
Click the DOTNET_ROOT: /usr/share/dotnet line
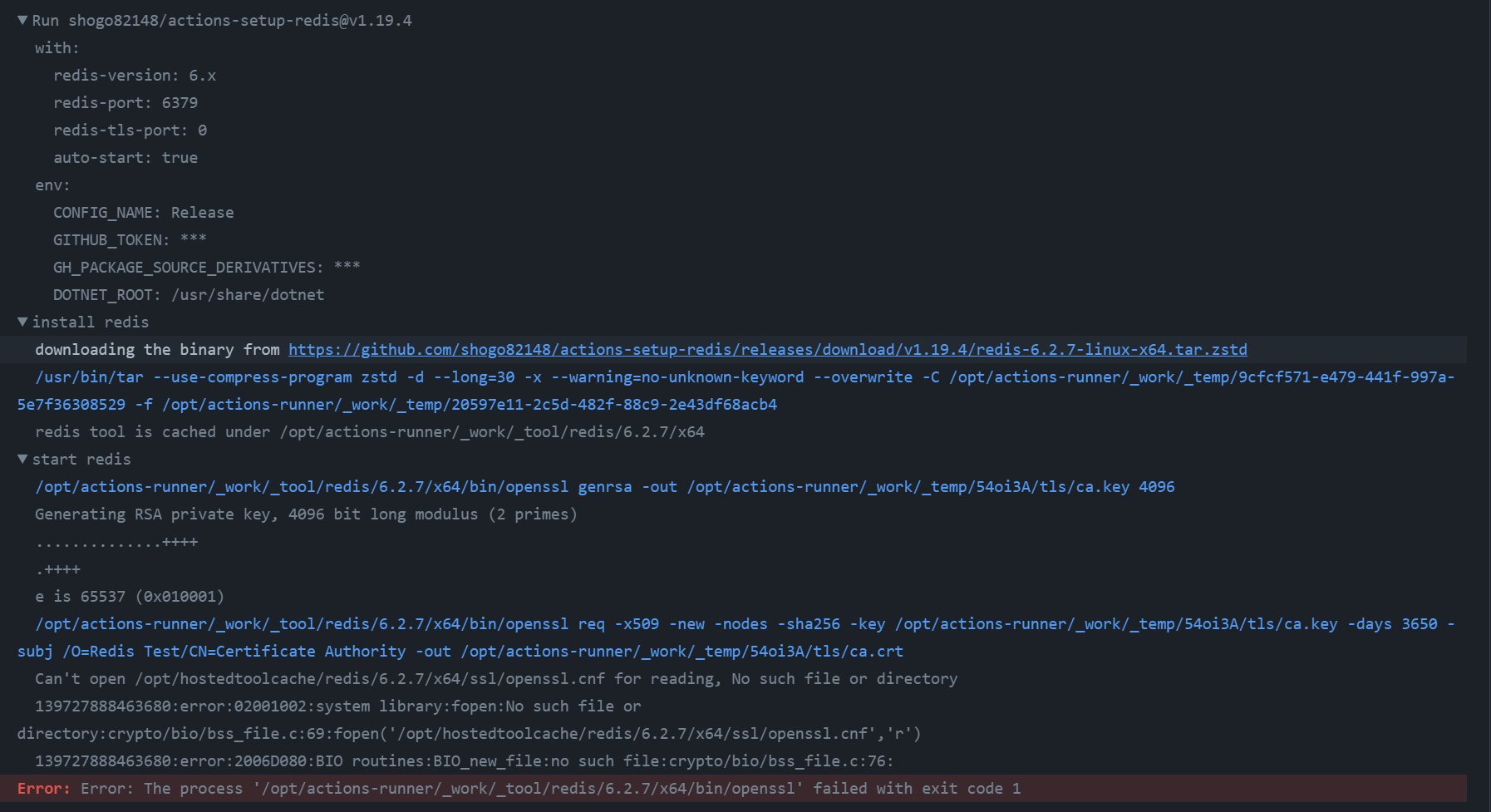click(189, 294)
